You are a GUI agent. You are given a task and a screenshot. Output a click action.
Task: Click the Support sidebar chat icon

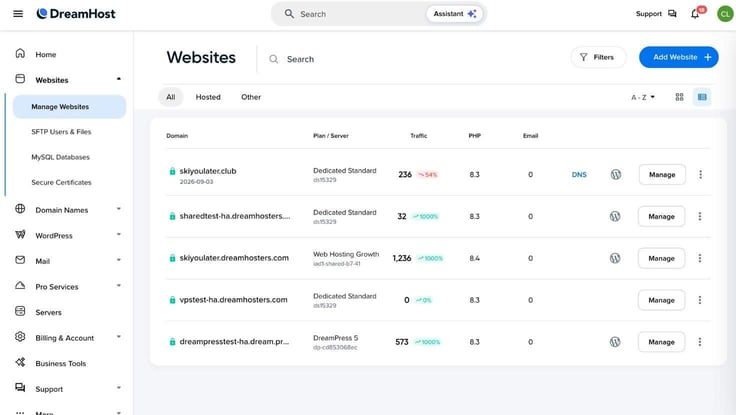click(x=20, y=388)
